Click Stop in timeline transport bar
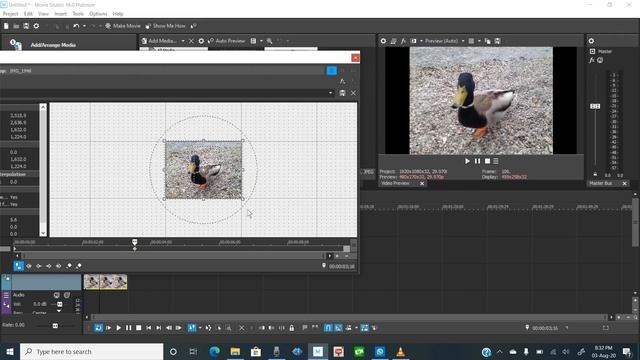The width and height of the screenshot is (640, 360). pos(139,328)
